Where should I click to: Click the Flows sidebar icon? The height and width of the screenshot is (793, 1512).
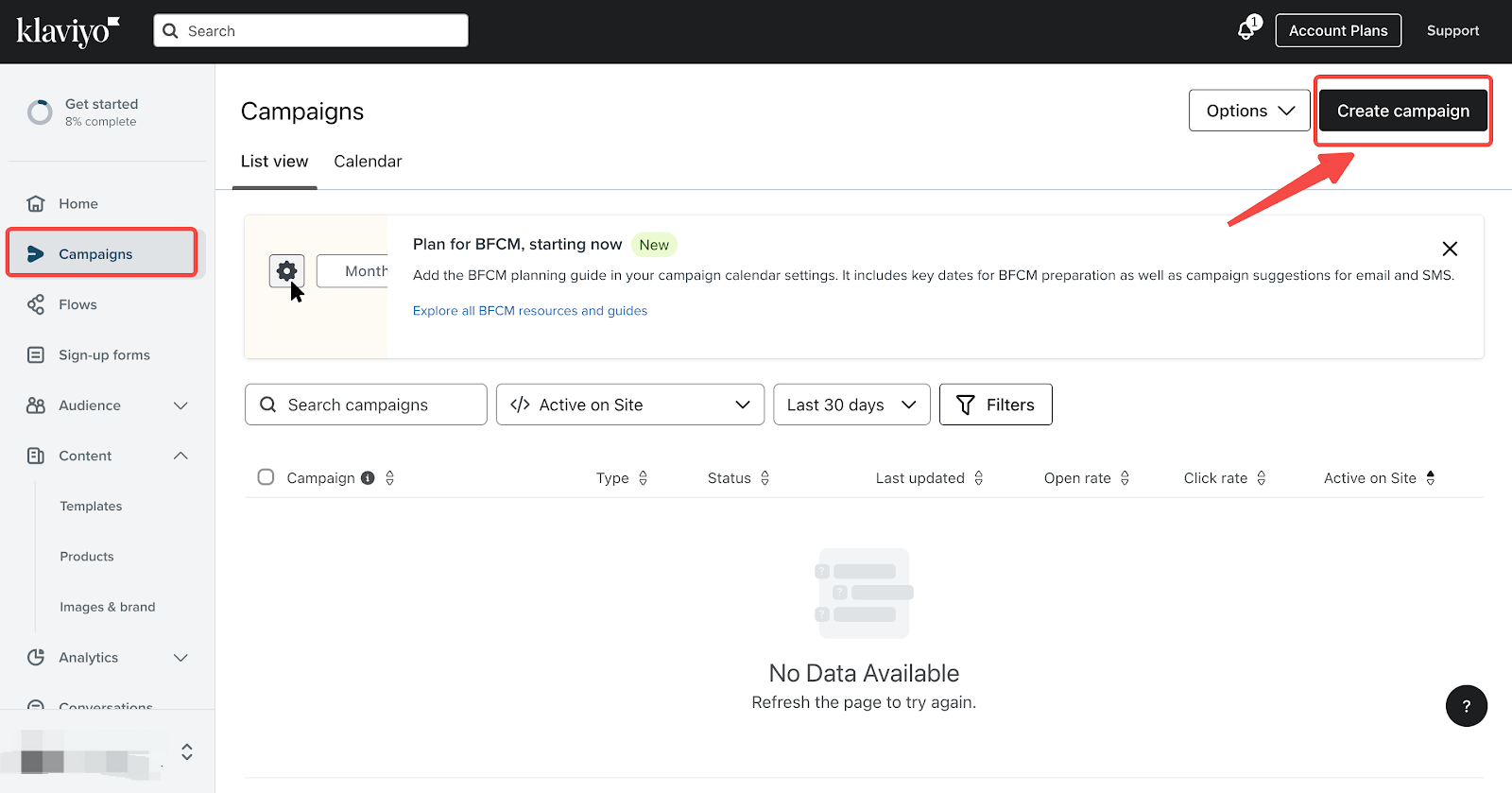pyautogui.click(x=36, y=304)
